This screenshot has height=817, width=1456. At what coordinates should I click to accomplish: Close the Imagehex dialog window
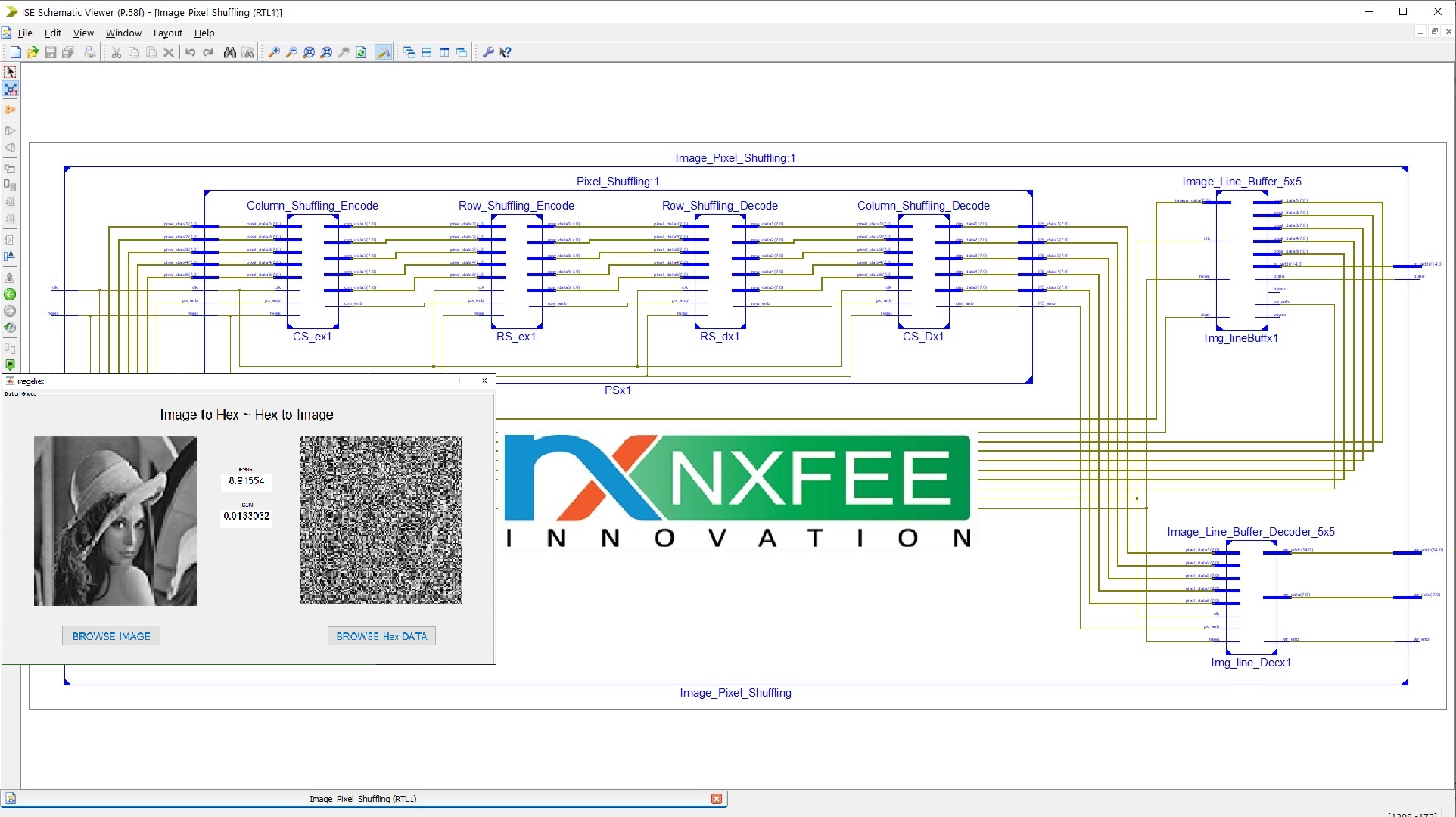(x=484, y=381)
